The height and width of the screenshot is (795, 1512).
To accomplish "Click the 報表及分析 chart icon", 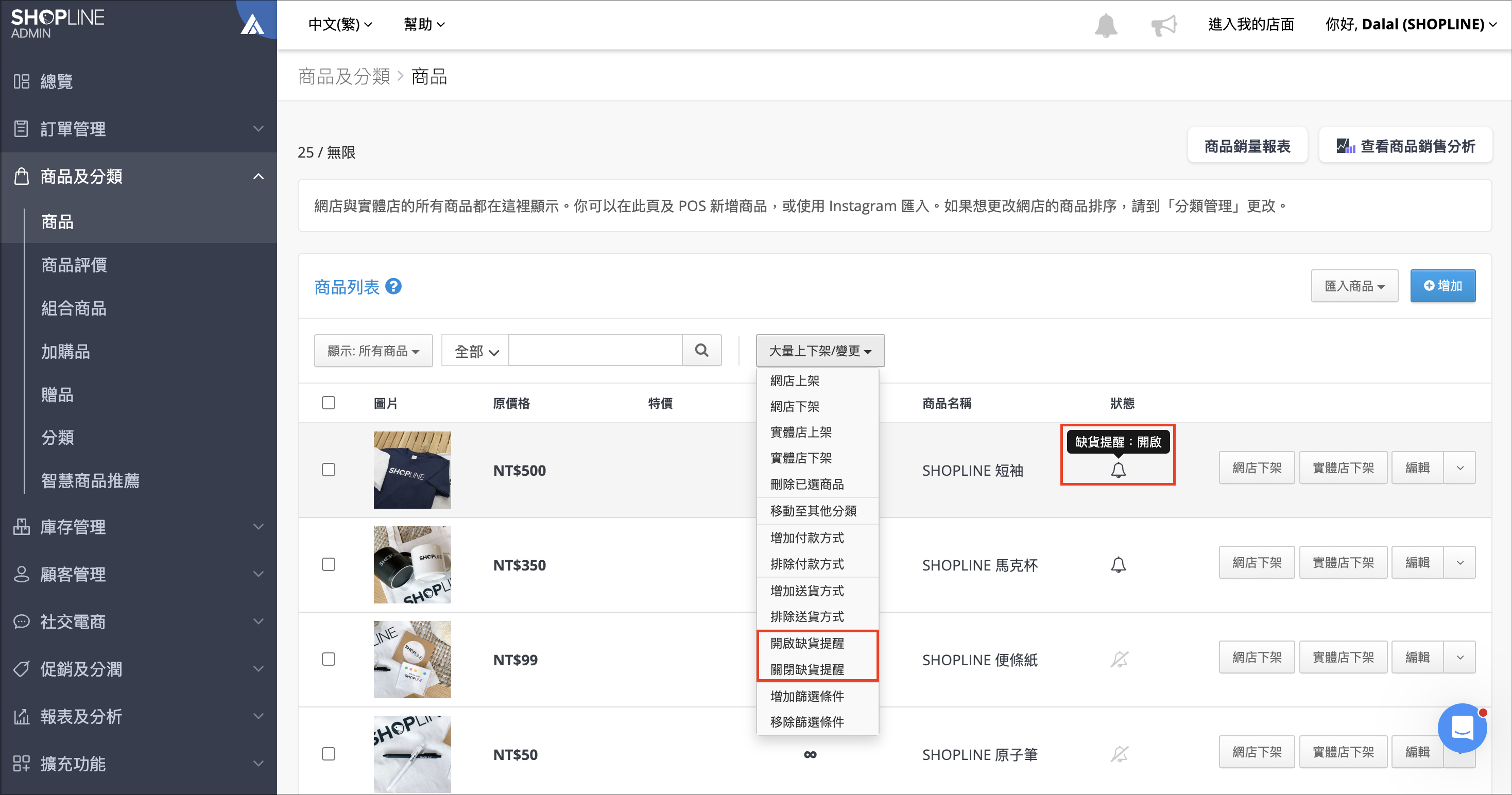I will pyautogui.click(x=22, y=716).
